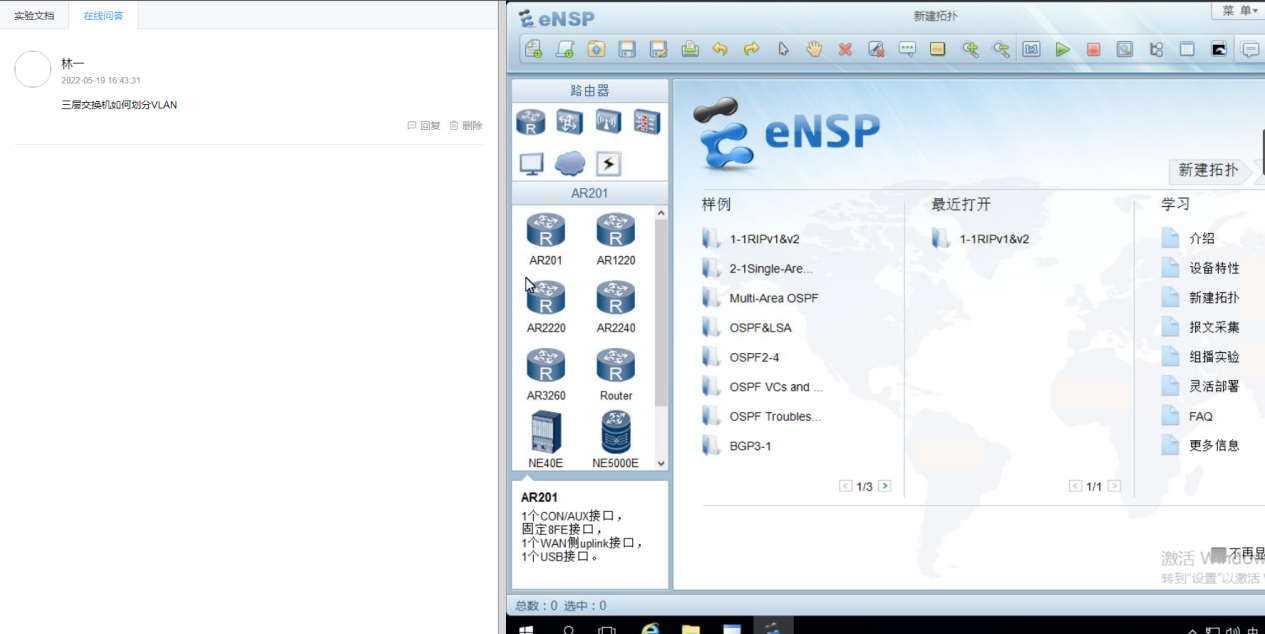Tick the 不再显示 checkbox
1265x634 pixels.
pos(1218,554)
